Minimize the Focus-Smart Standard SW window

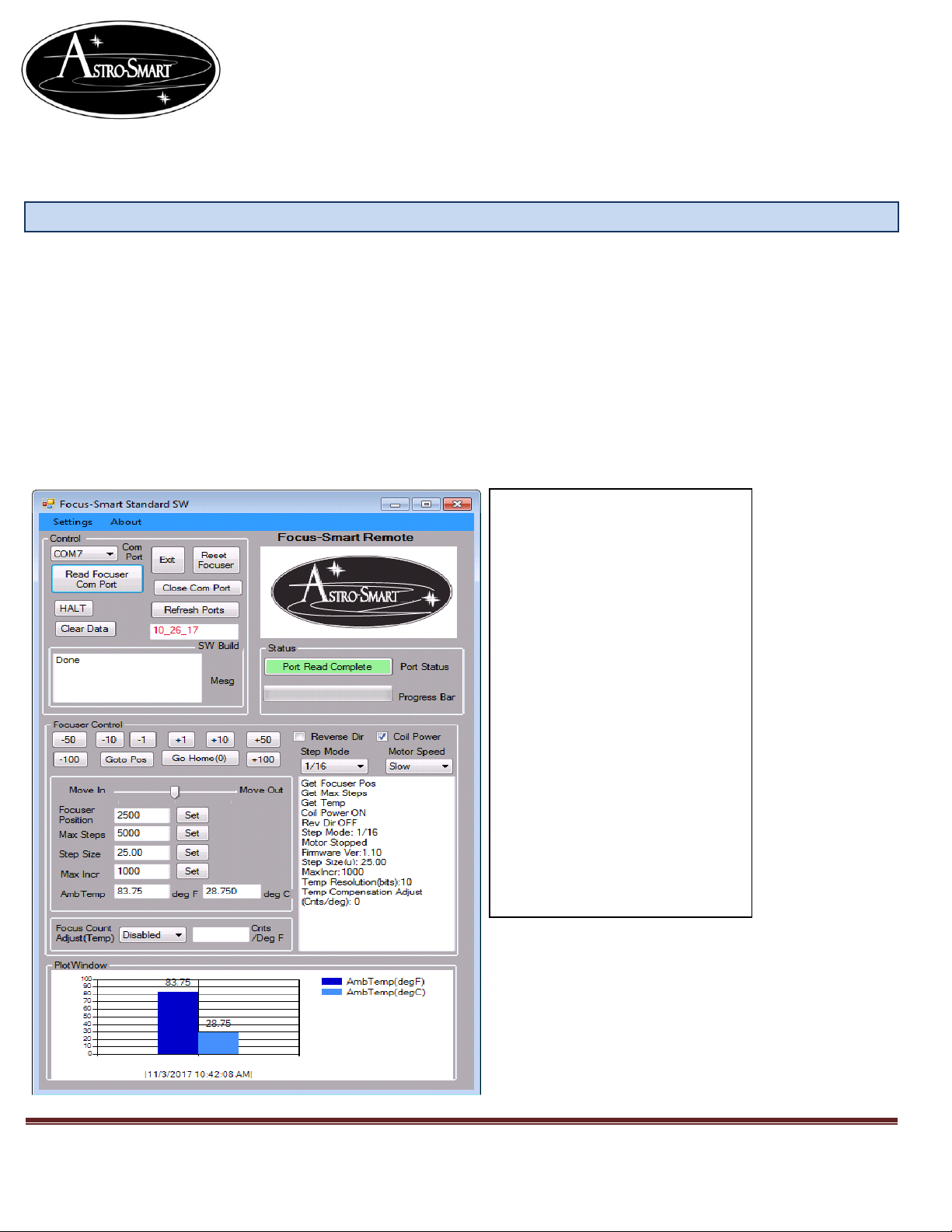tap(396, 504)
